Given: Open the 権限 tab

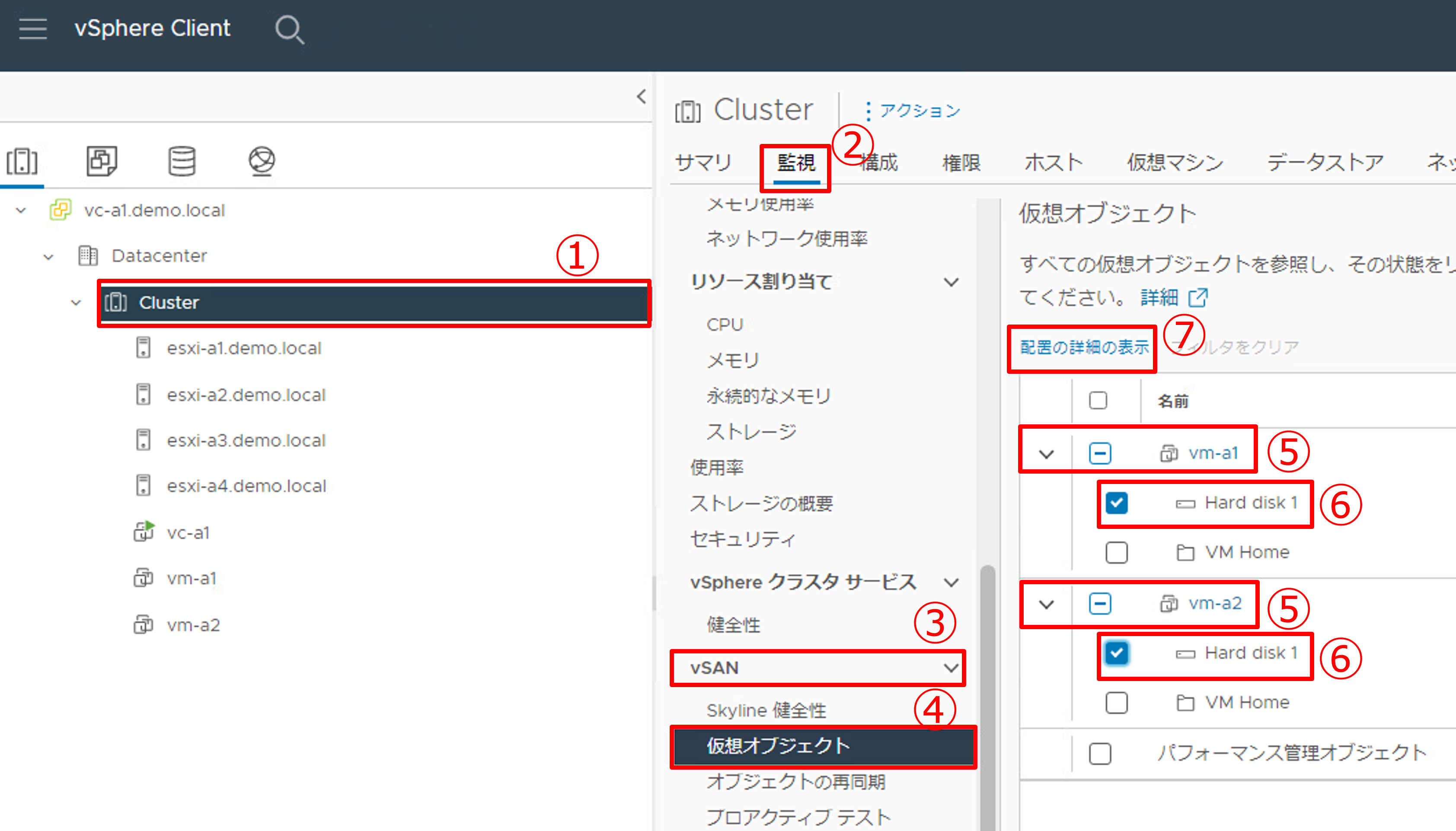Looking at the screenshot, I should (x=961, y=162).
